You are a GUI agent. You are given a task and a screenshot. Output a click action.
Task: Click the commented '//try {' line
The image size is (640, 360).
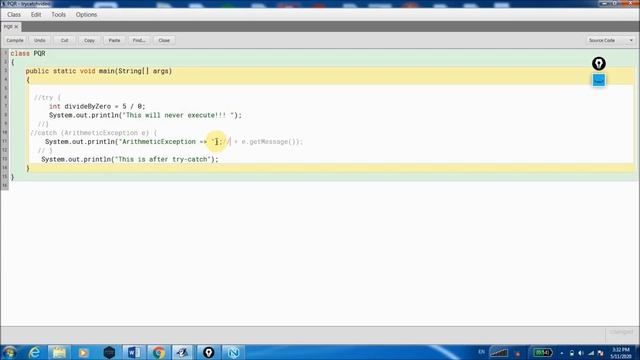[47, 98]
